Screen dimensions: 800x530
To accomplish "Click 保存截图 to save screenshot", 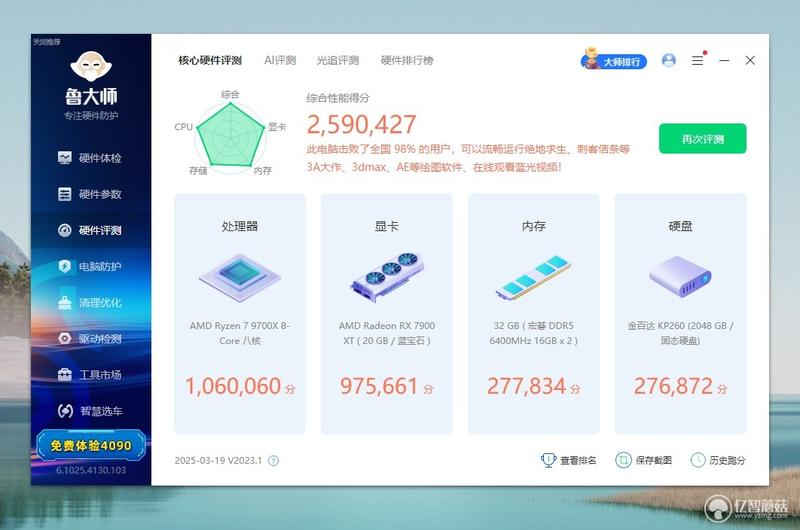I will (x=644, y=460).
